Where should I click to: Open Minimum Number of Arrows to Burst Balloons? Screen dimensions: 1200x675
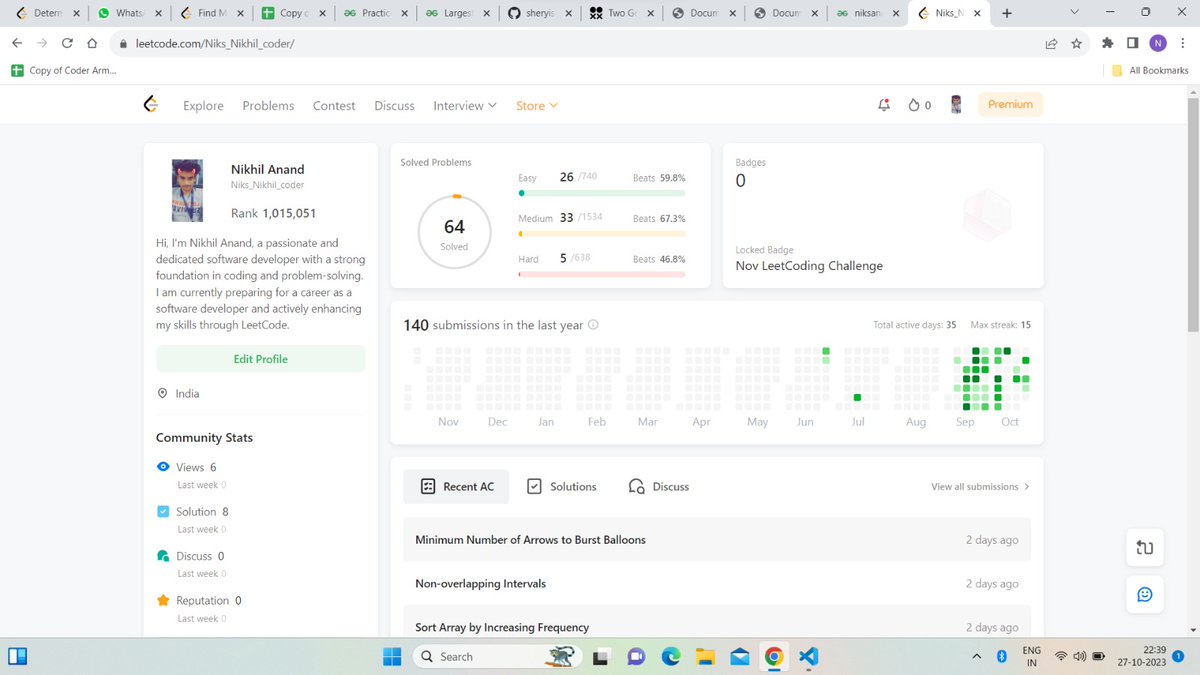[x=717, y=539]
